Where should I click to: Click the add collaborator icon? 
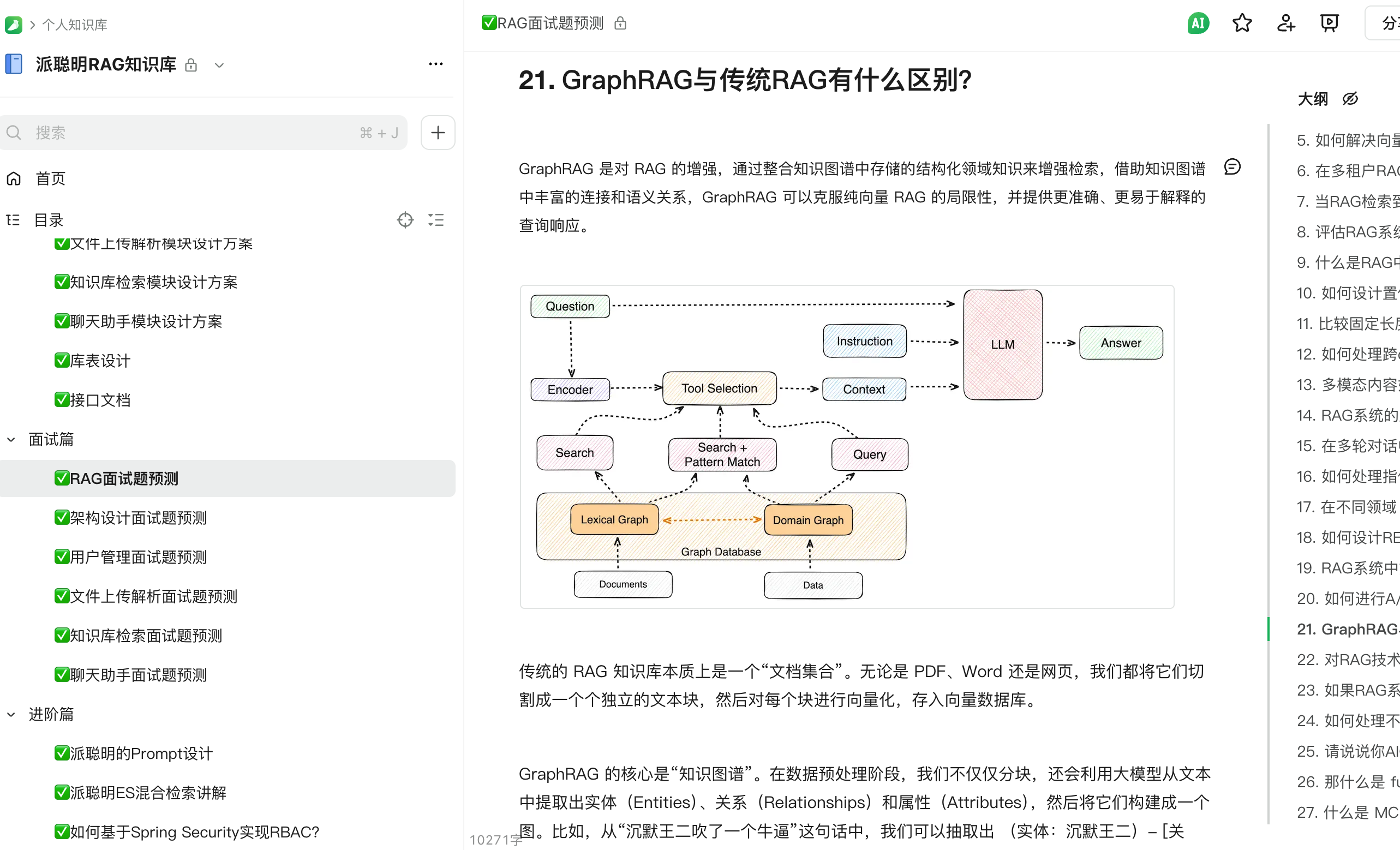(x=1285, y=23)
